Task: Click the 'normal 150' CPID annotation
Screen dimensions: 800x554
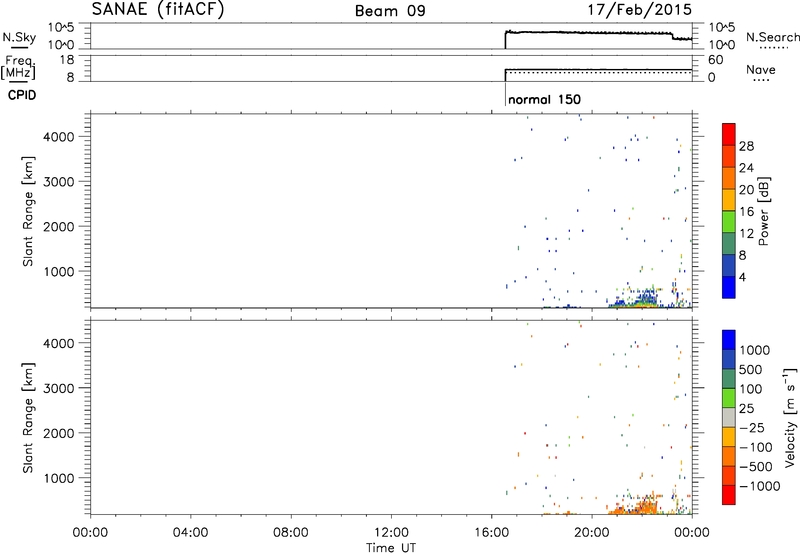Action: tap(544, 99)
